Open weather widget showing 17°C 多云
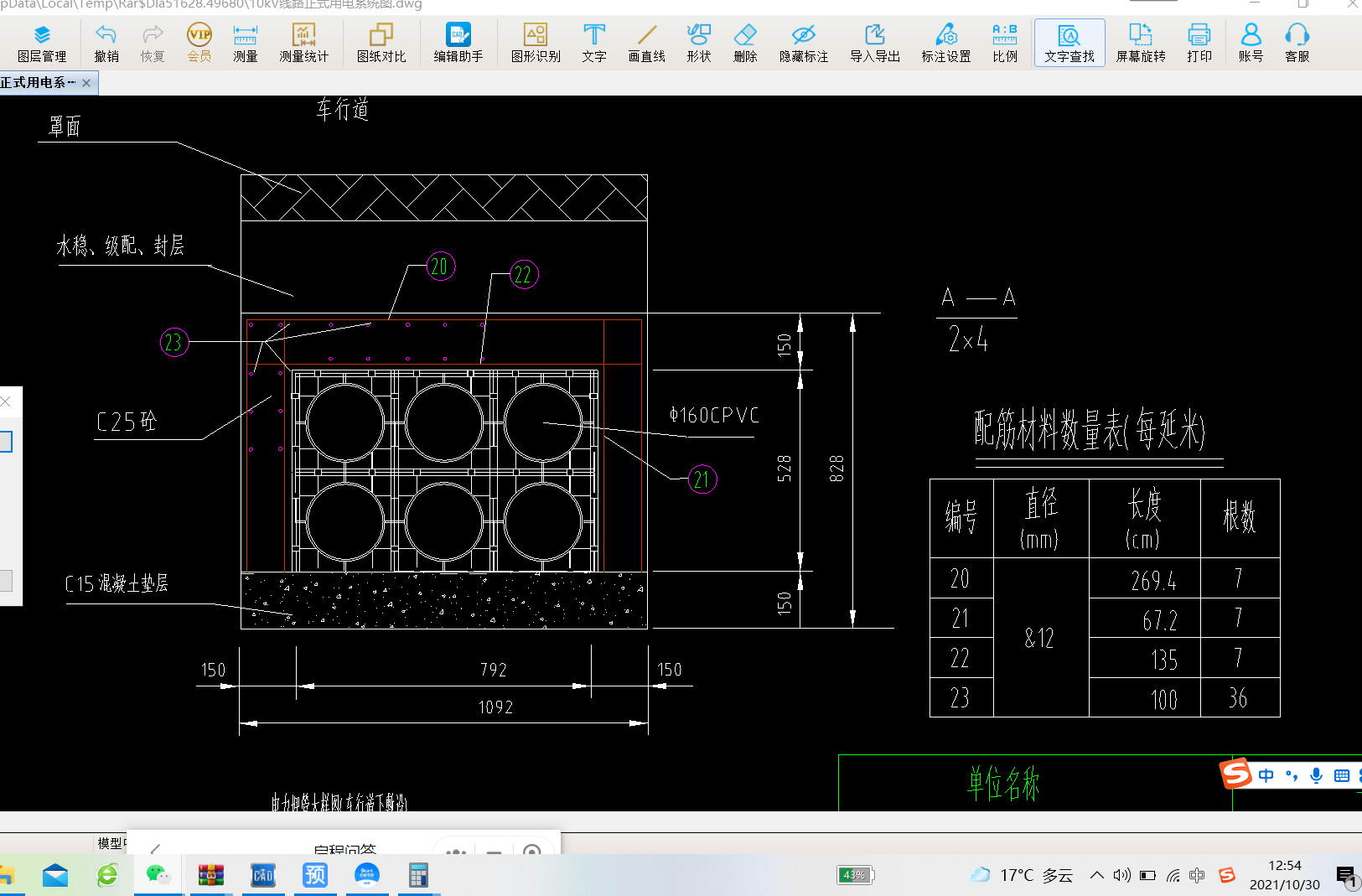 [1021, 875]
